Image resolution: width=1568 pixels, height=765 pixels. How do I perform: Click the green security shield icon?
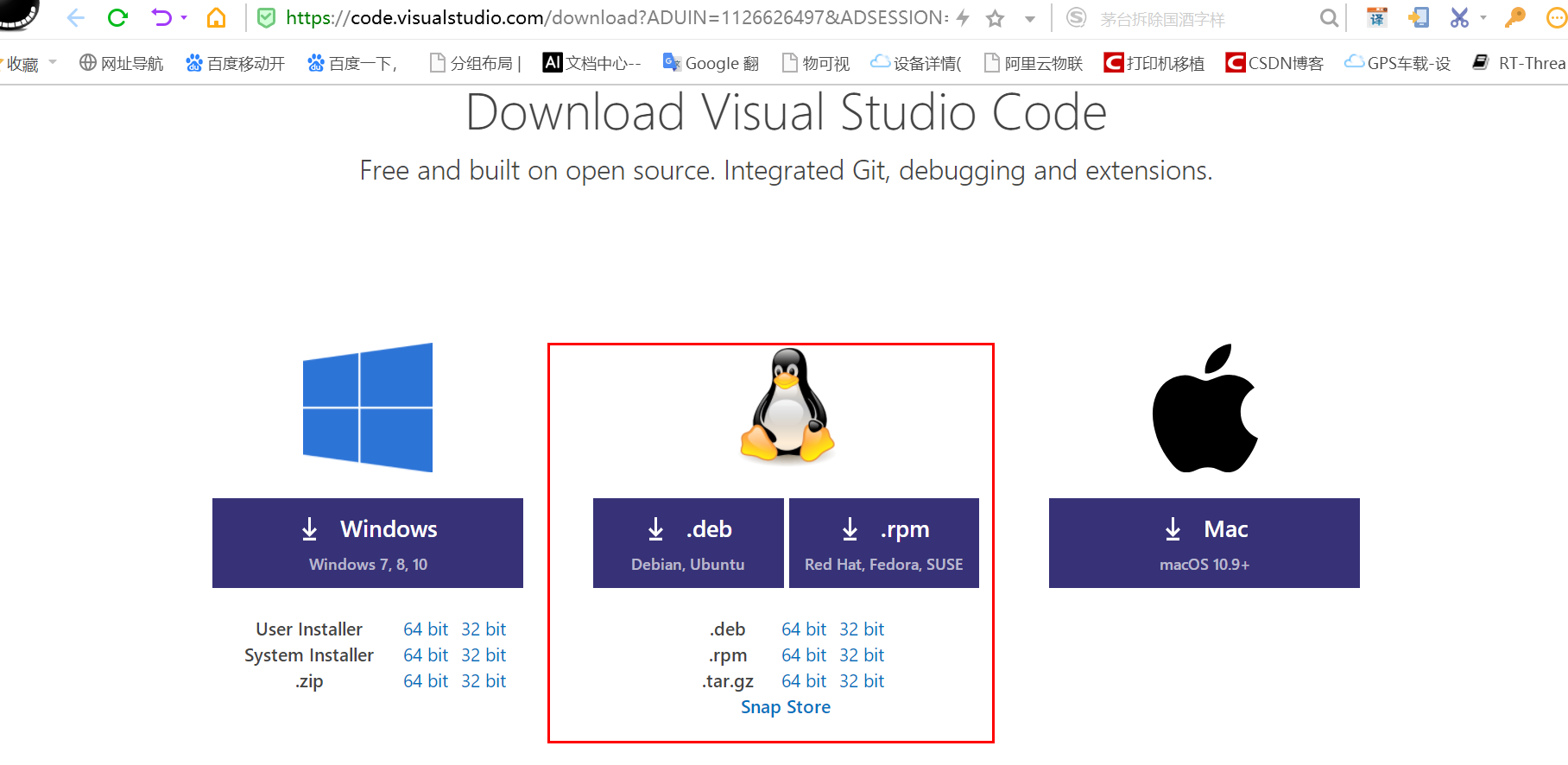(267, 18)
